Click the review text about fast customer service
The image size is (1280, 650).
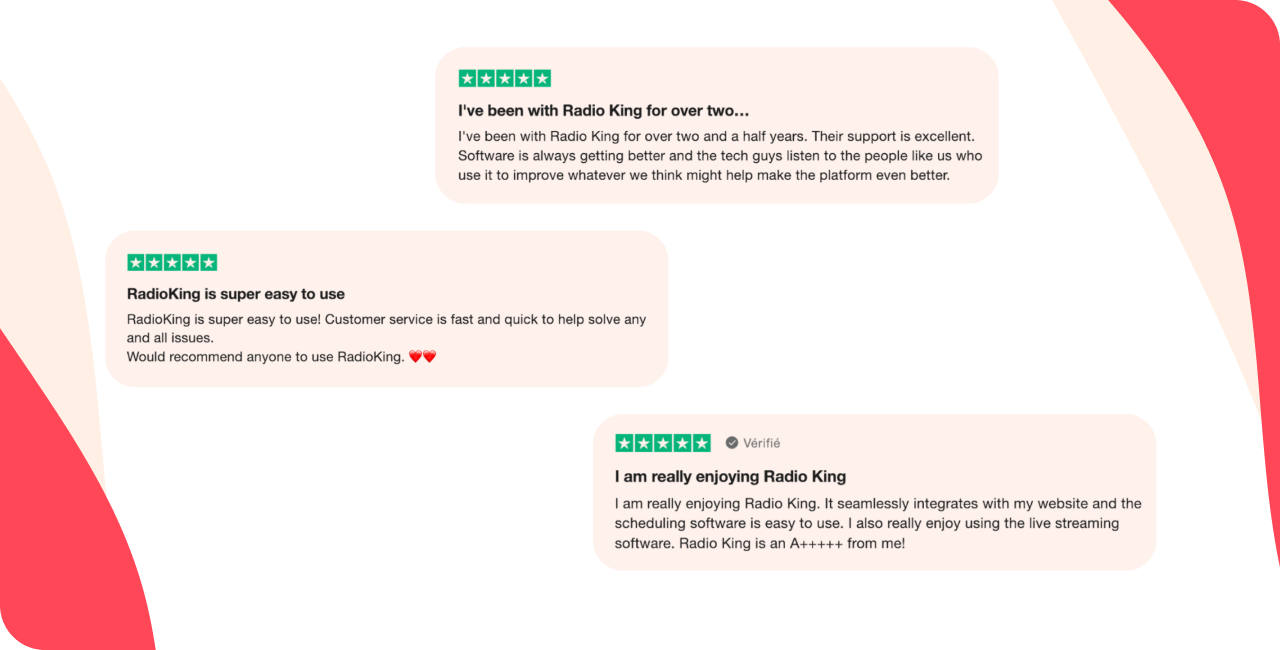tap(386, 320)
